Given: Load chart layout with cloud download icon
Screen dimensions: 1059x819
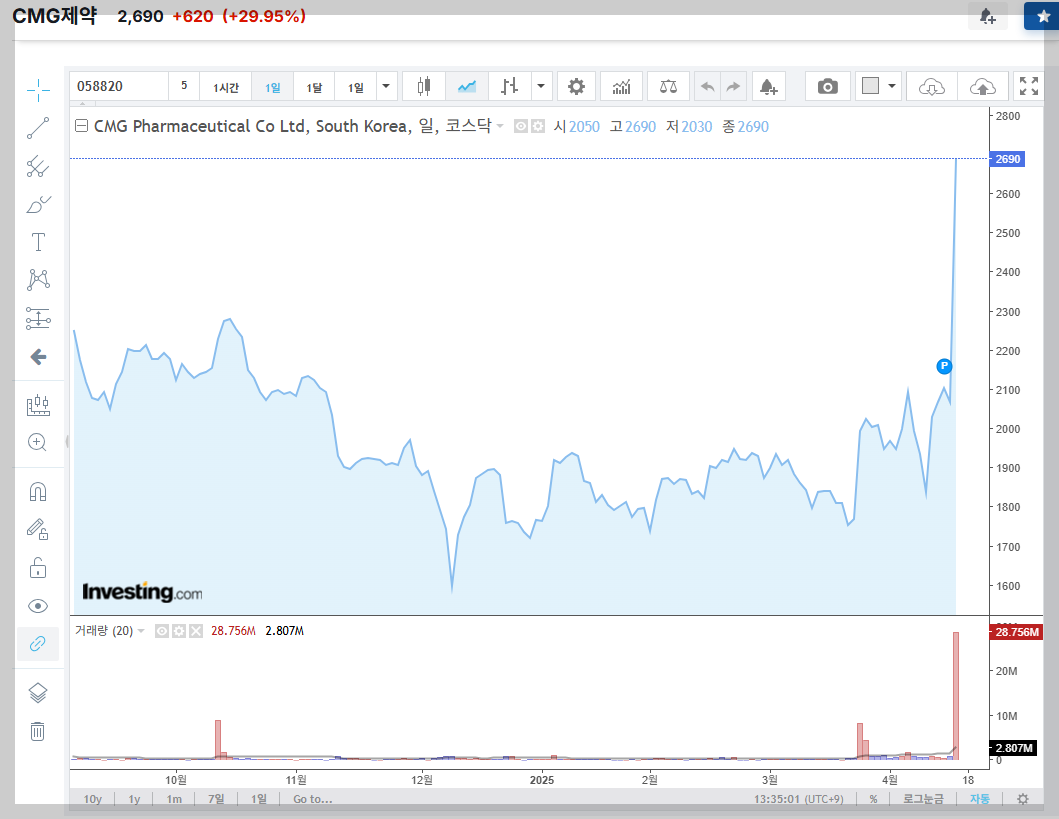Looking at the screenshot, I should 931,86.
